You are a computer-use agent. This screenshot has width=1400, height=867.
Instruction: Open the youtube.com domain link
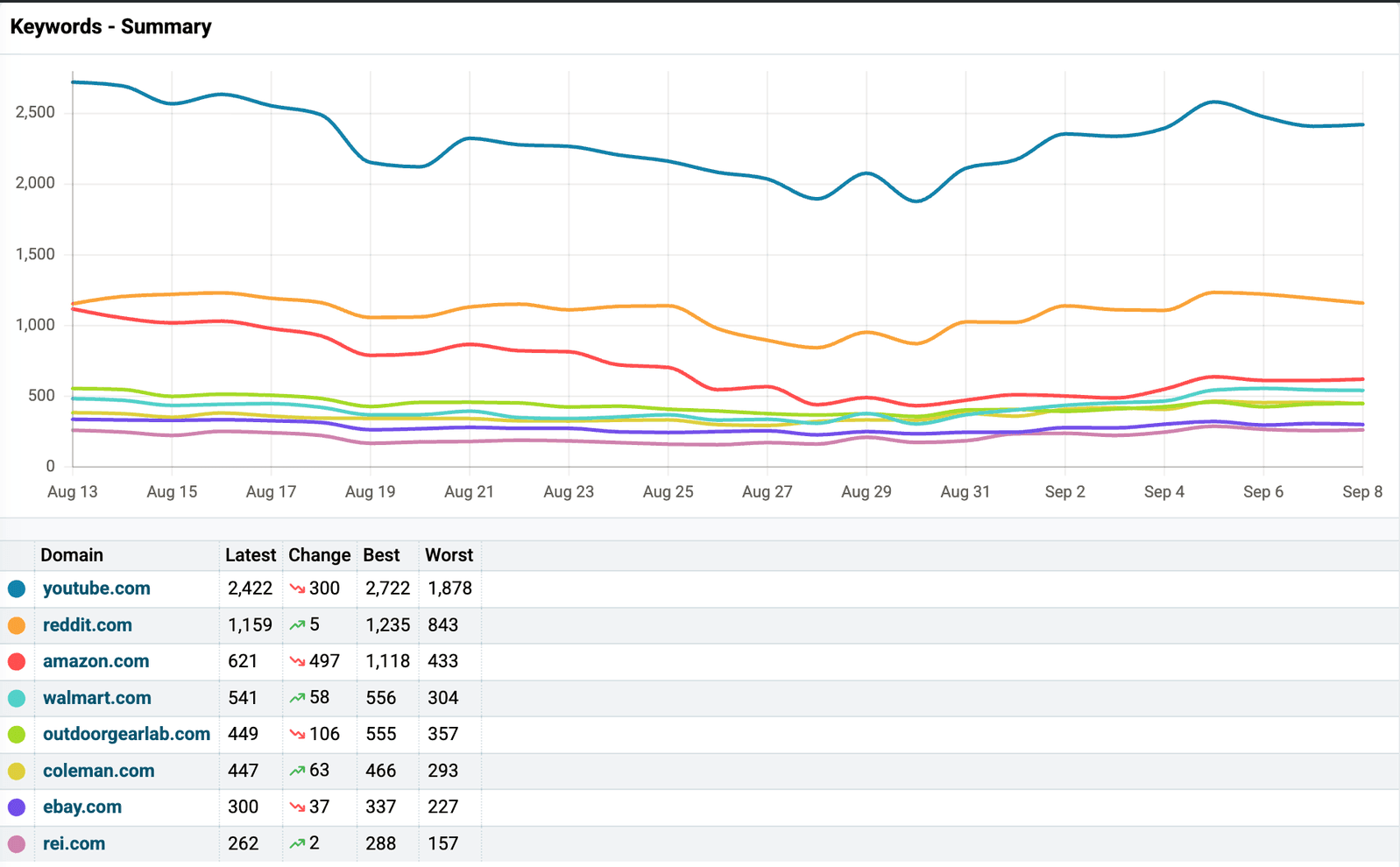click(96, 589)
